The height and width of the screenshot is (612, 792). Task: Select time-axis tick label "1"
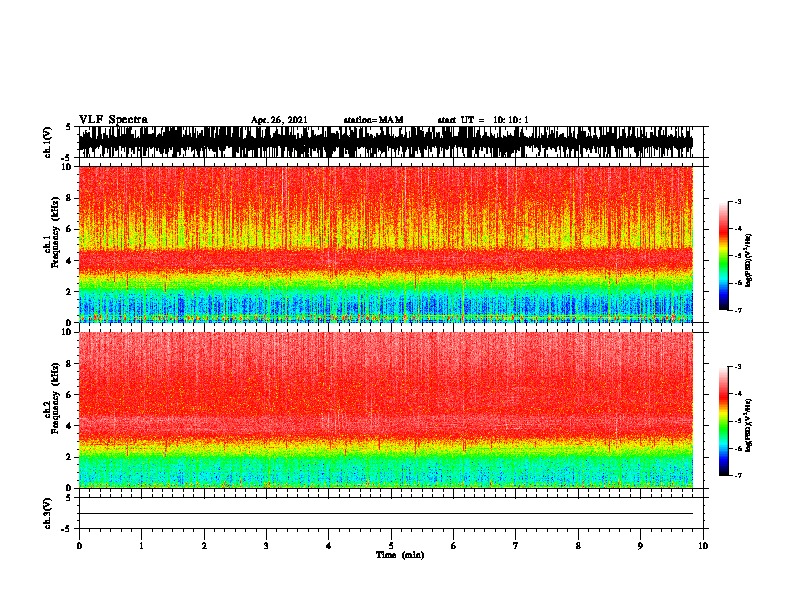coord(141,546)
